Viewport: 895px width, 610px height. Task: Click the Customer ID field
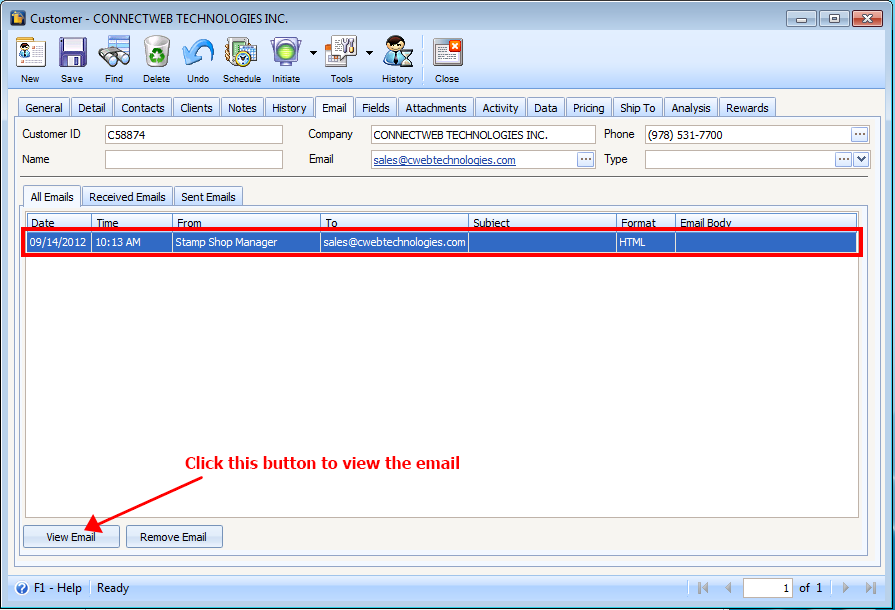pos(193,135)
